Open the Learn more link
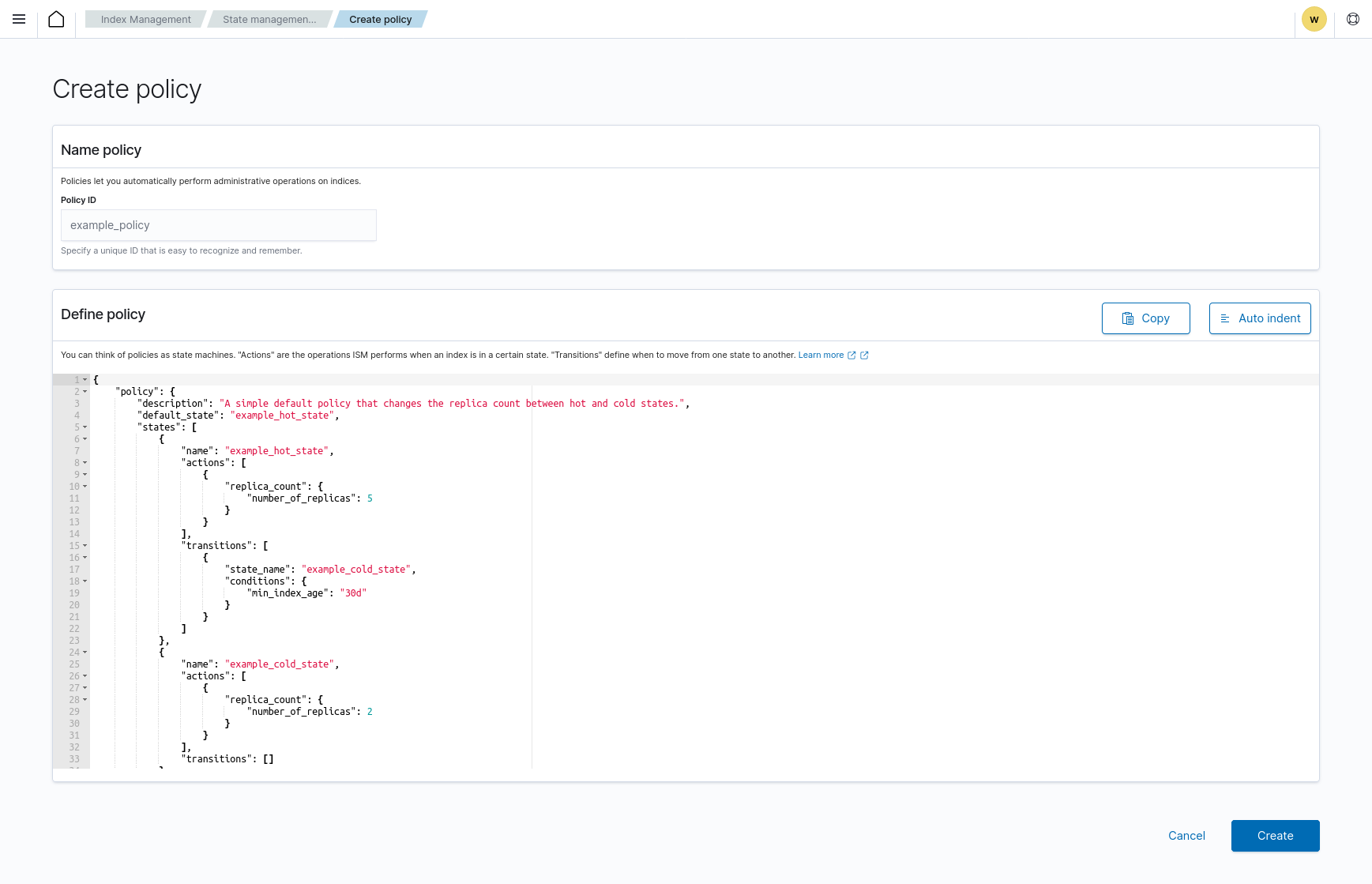This screenshot has height=884, width=1372. click(x=821, y=355)
